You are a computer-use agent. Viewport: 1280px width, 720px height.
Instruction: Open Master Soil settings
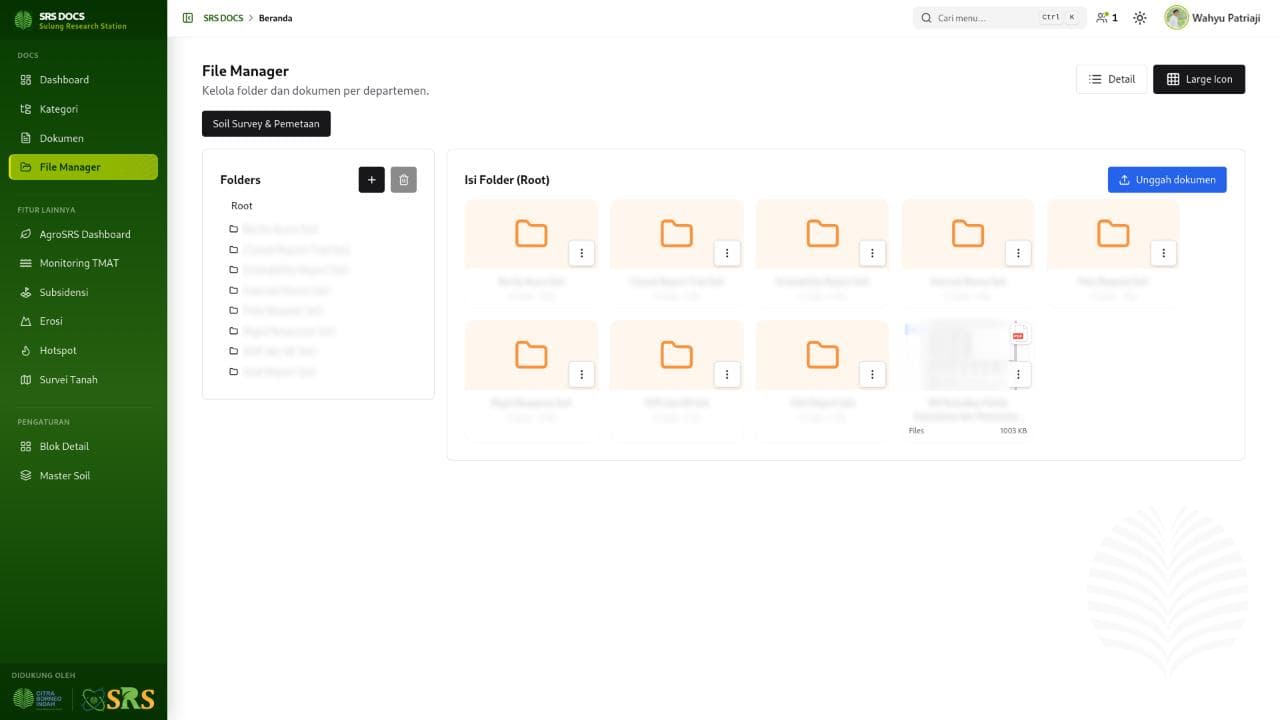pos(83,476)
